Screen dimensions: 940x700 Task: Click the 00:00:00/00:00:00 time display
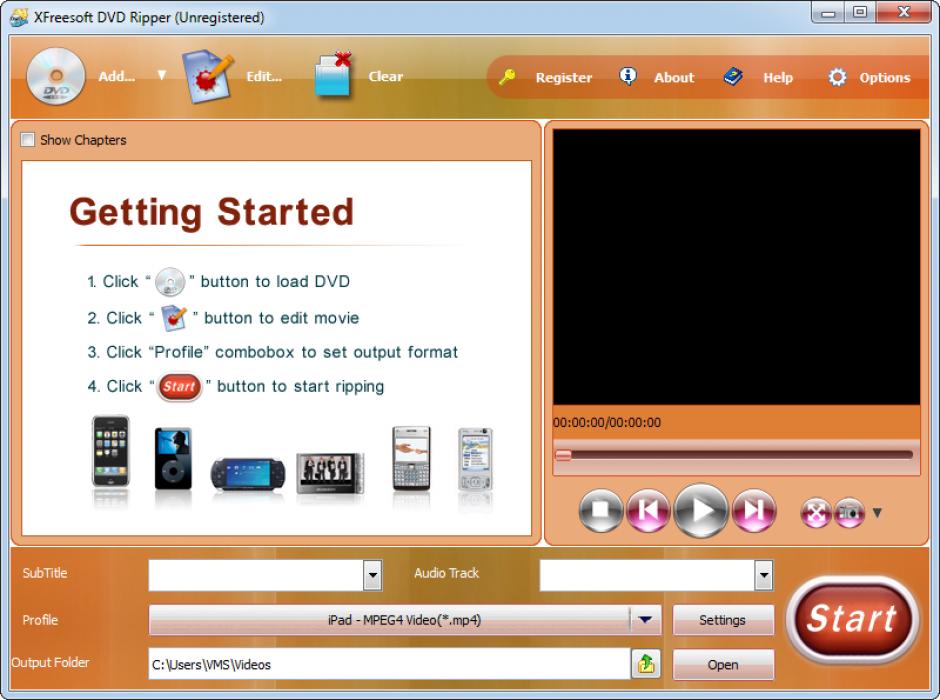[607, 423]
